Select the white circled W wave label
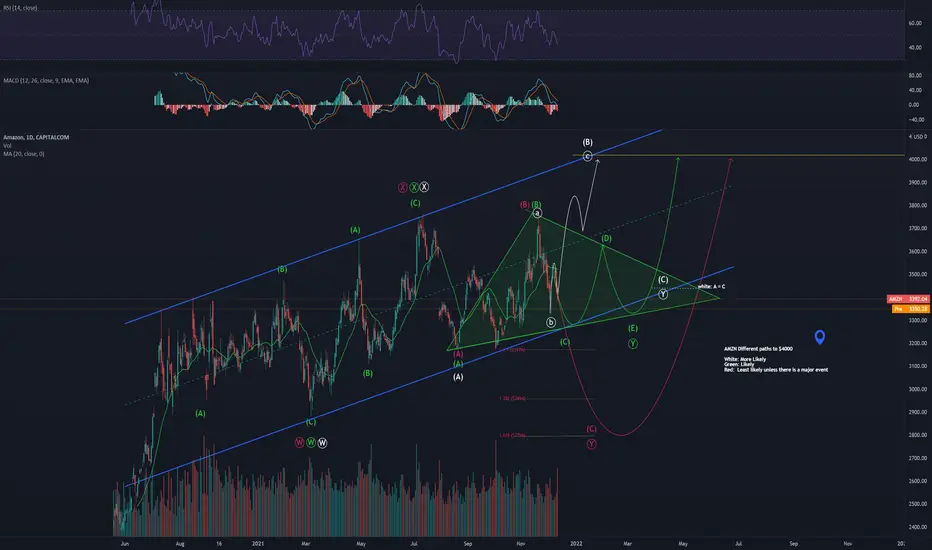 322,442
